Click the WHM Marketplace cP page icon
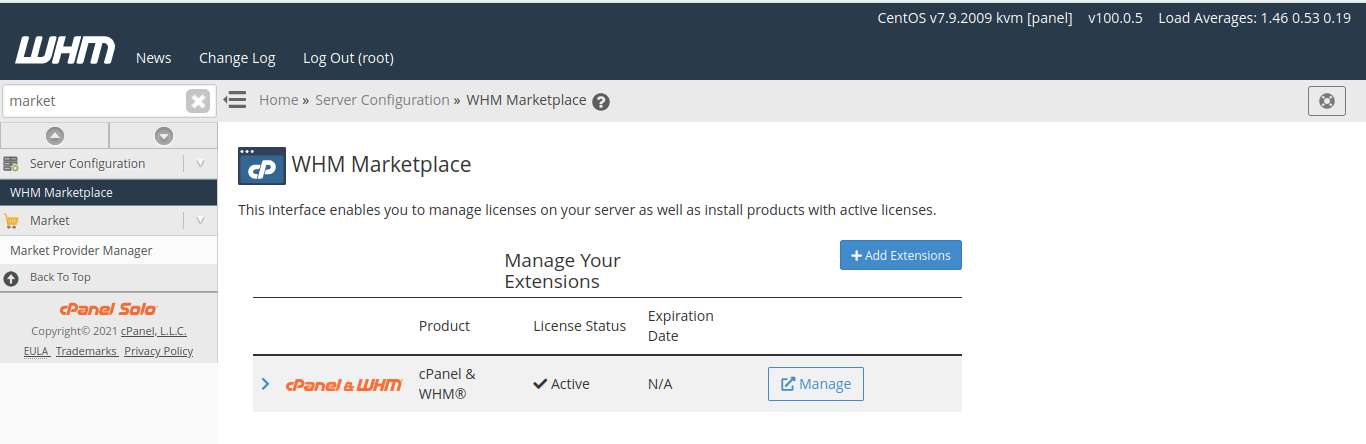 pos(262,165)
